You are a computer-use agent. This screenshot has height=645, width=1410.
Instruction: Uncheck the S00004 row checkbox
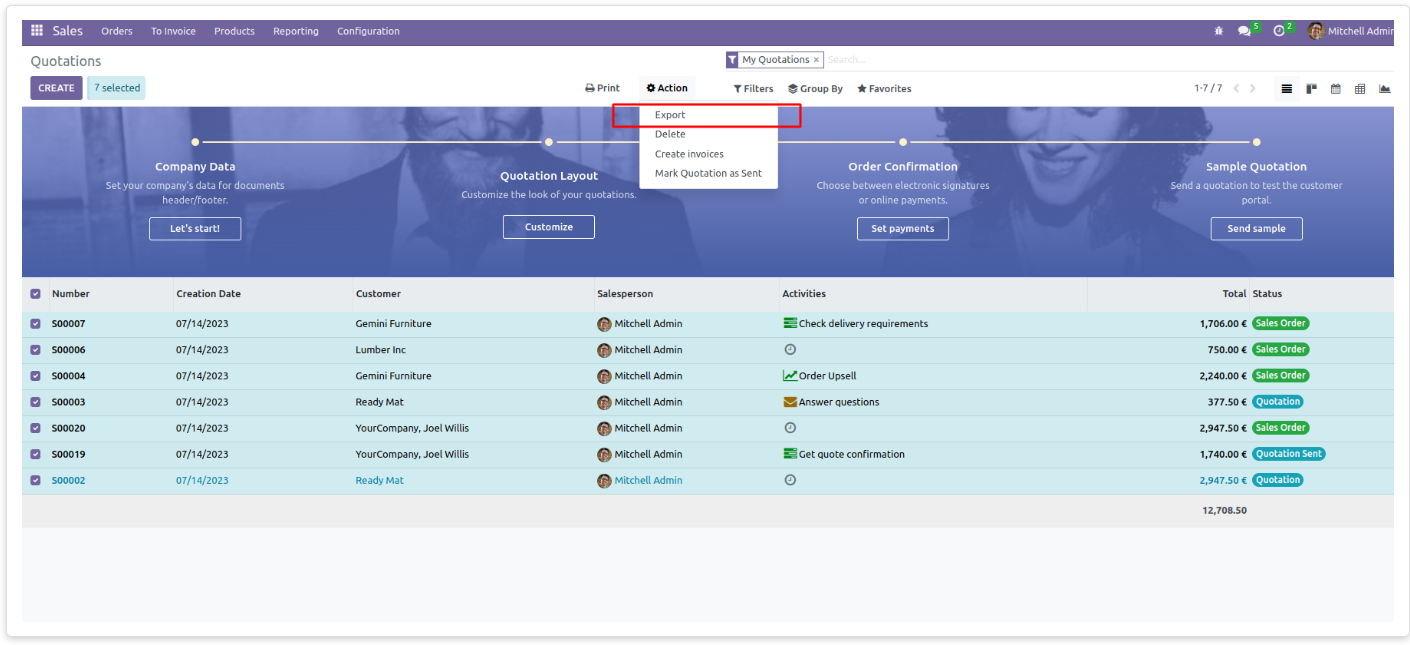[36, 376]
